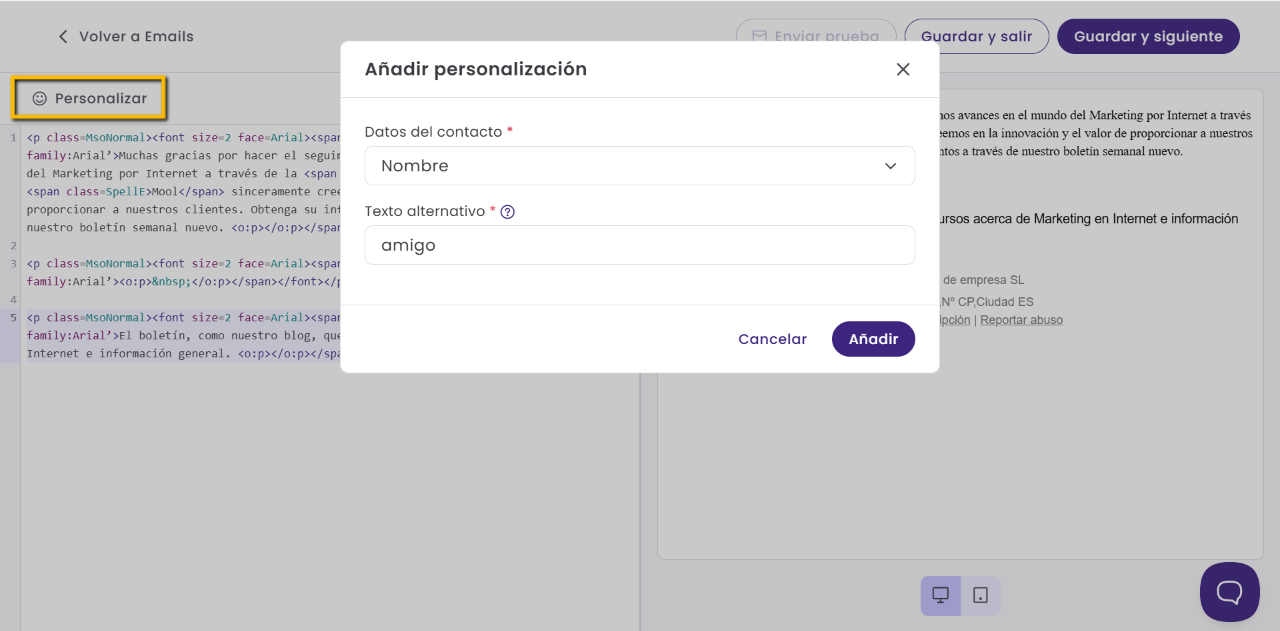
Task: Click the Reportar abuso link
Action: coord(1021,320)
